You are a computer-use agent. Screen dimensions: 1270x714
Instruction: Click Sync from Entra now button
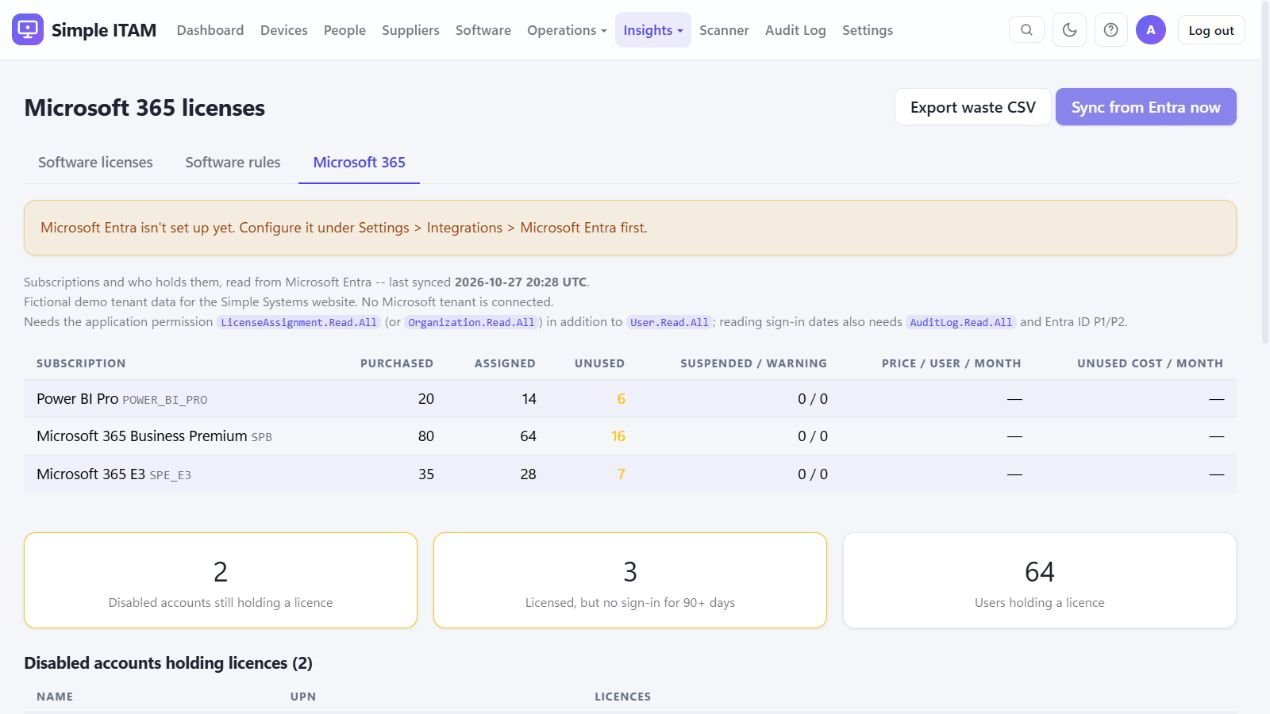coord(1146,107)
